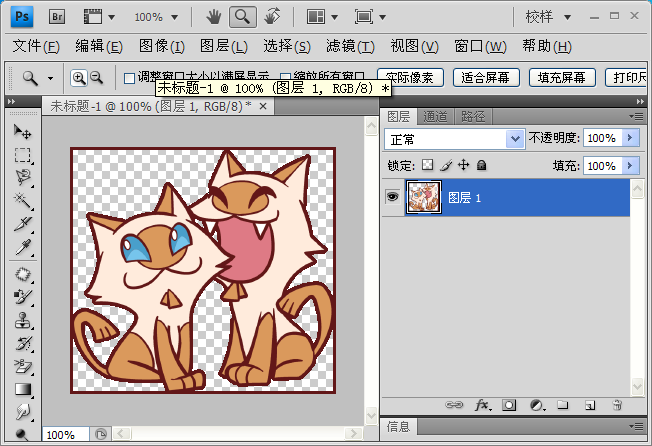Select the History Brush tool
Viewport: 652px width, 446px height.
(22, 344)
